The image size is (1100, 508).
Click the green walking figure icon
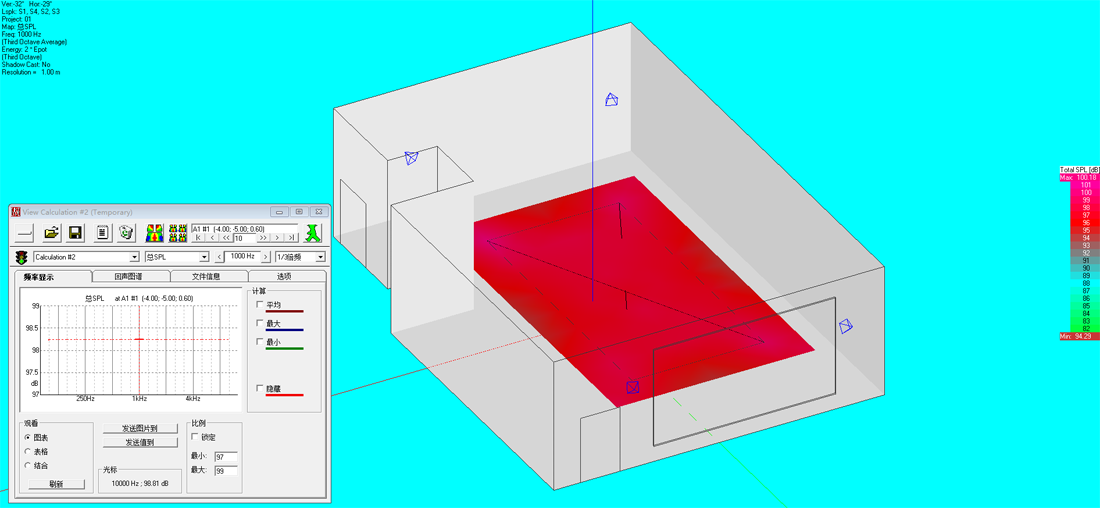(314, 233)
